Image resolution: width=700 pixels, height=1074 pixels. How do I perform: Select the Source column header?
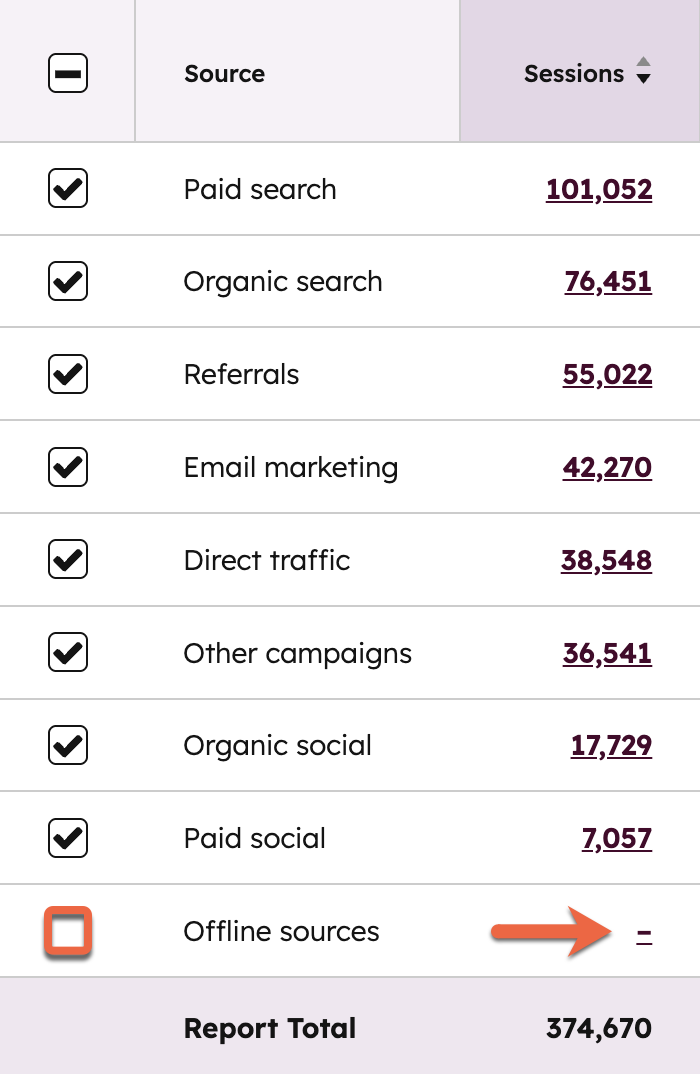[x=224, y=72]
